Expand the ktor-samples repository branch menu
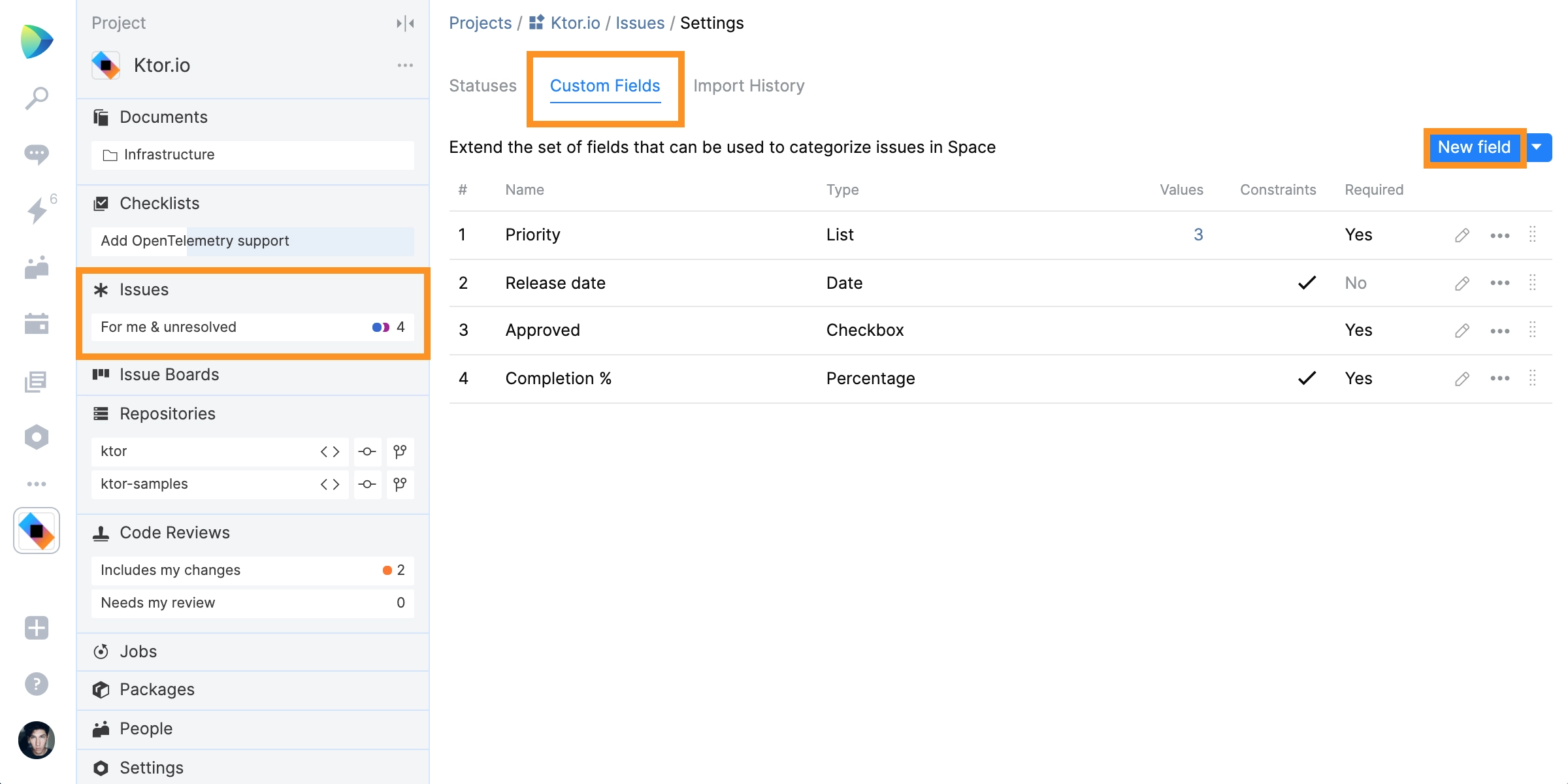 click(398, 484)
